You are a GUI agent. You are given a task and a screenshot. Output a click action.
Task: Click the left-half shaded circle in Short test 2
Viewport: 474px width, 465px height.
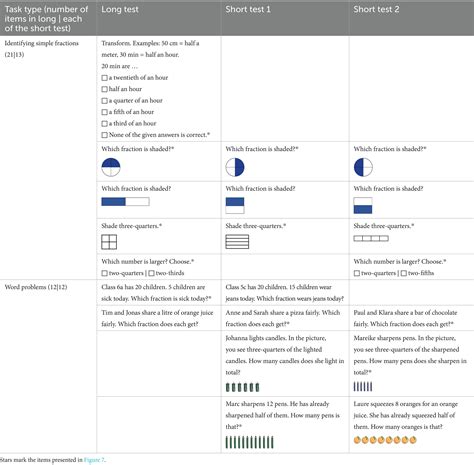[x=363, y=167]
